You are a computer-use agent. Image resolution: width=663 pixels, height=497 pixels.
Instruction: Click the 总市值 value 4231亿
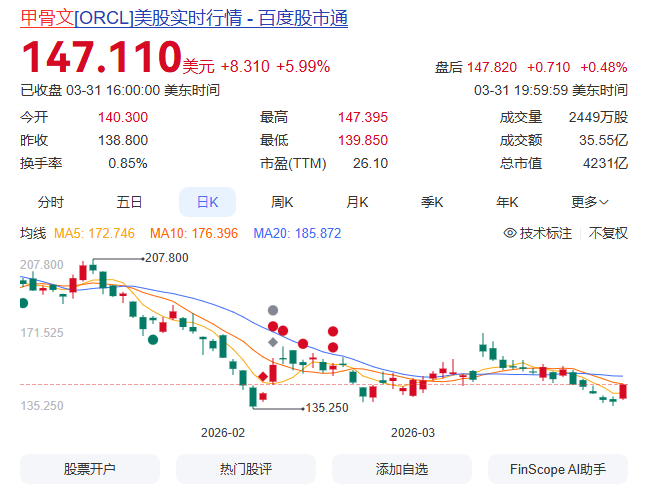point(605,163)
